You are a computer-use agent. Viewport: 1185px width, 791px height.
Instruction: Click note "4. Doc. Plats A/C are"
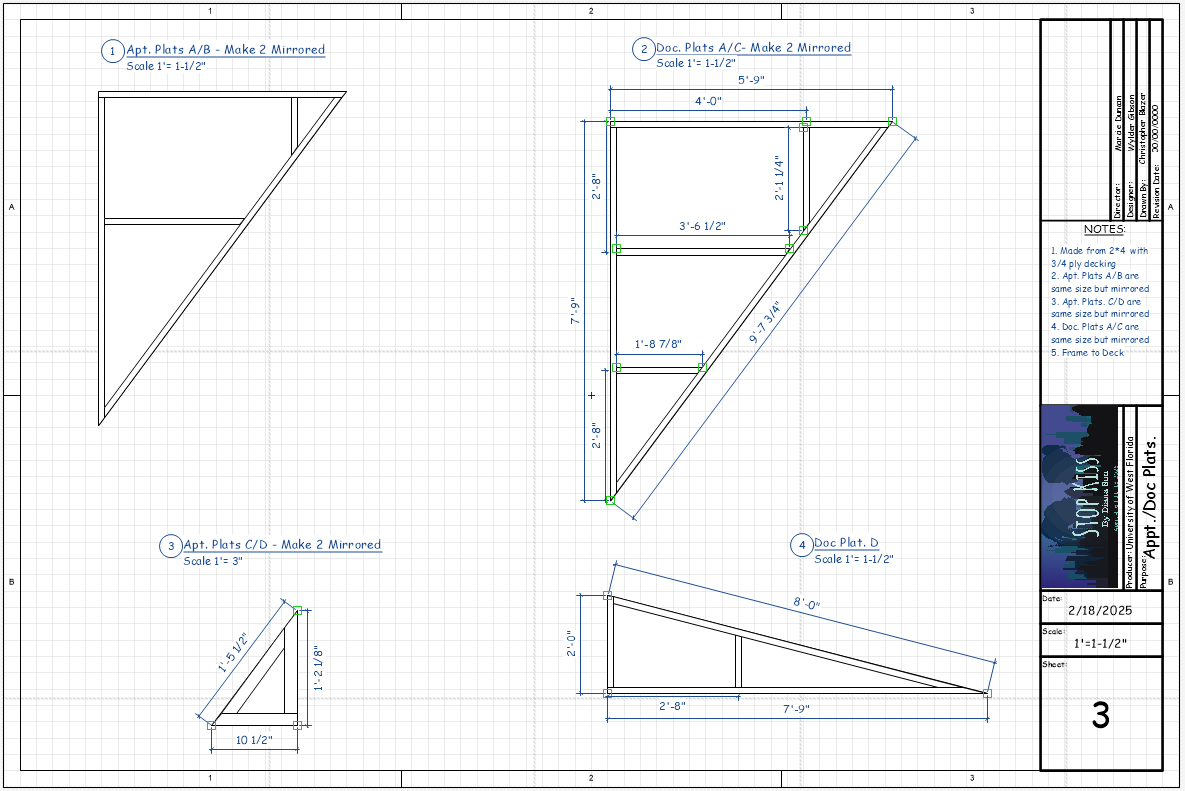point(1095,327)
